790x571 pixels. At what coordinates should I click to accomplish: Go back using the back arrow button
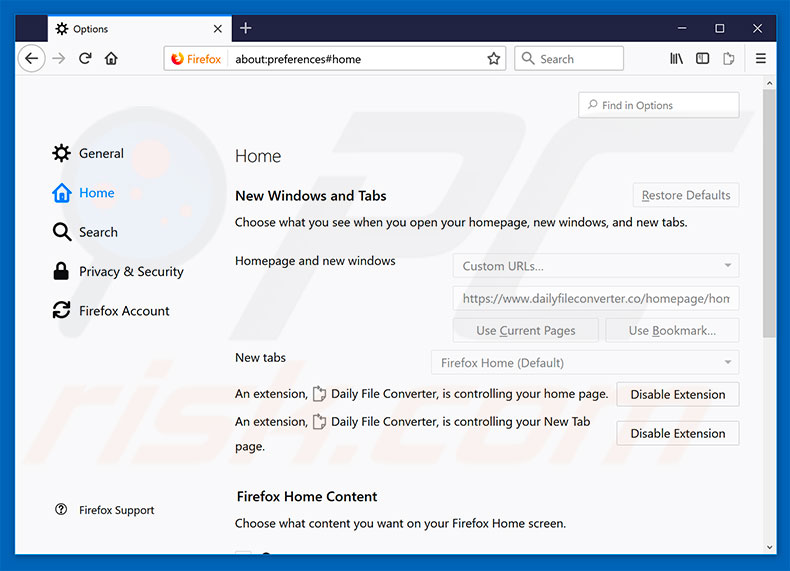point(32,58)
